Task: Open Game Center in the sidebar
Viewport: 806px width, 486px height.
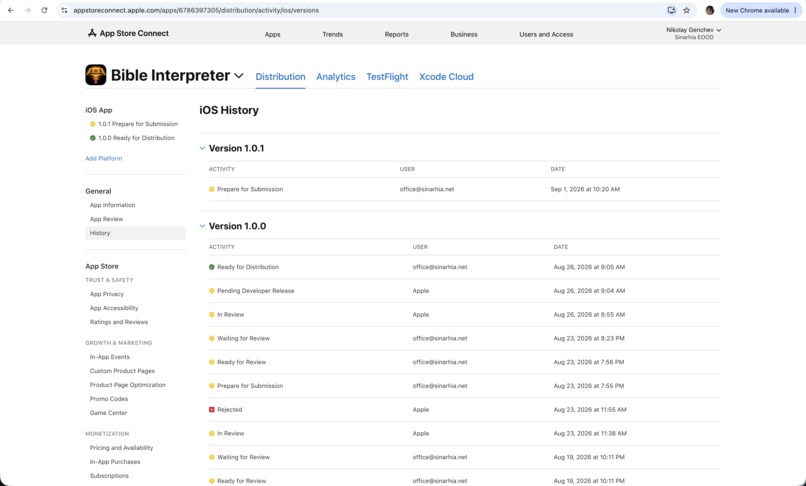Action: pyautogui.click(x=108, y=412)
